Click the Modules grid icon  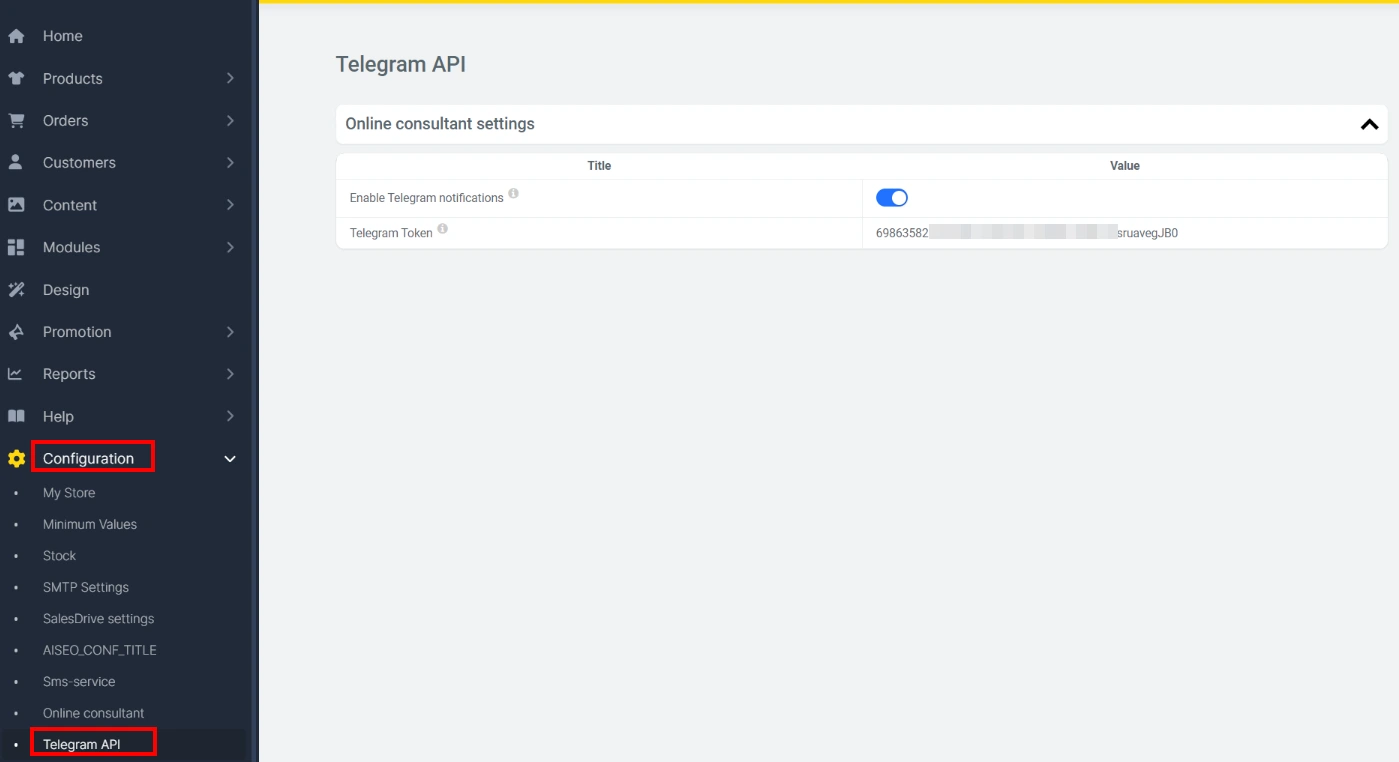point(16,247)
